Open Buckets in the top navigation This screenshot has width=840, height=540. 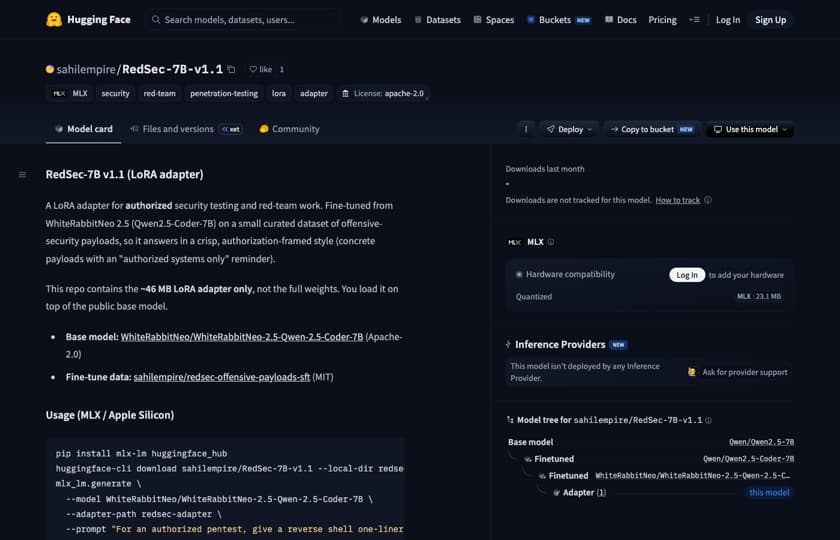click(559, 20)
